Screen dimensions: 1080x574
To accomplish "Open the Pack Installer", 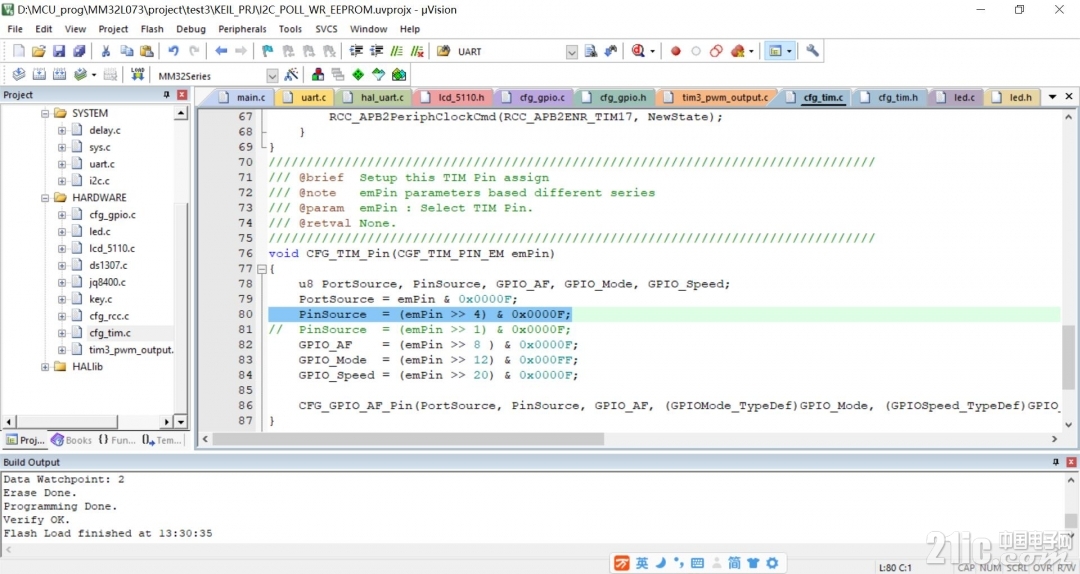I will click(399, 74).
